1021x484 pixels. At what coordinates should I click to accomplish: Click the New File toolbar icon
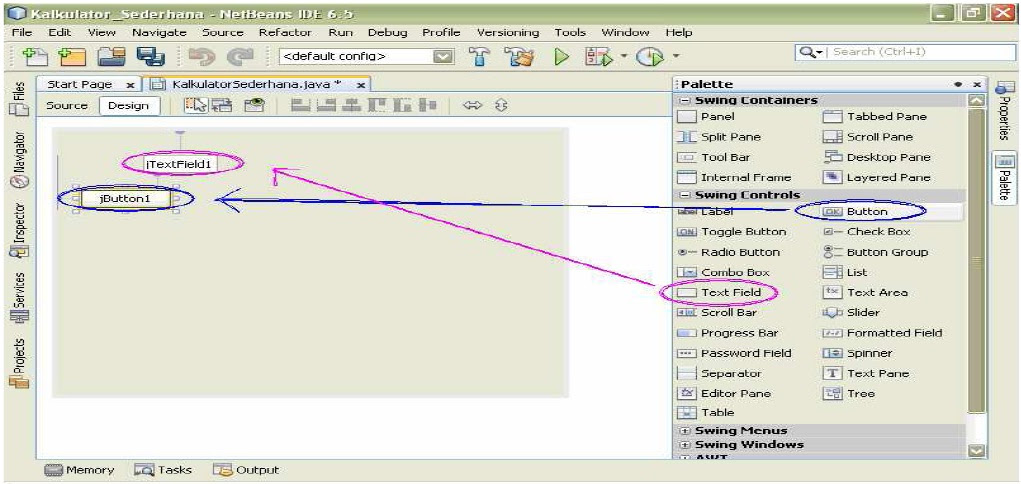point(33,57)
